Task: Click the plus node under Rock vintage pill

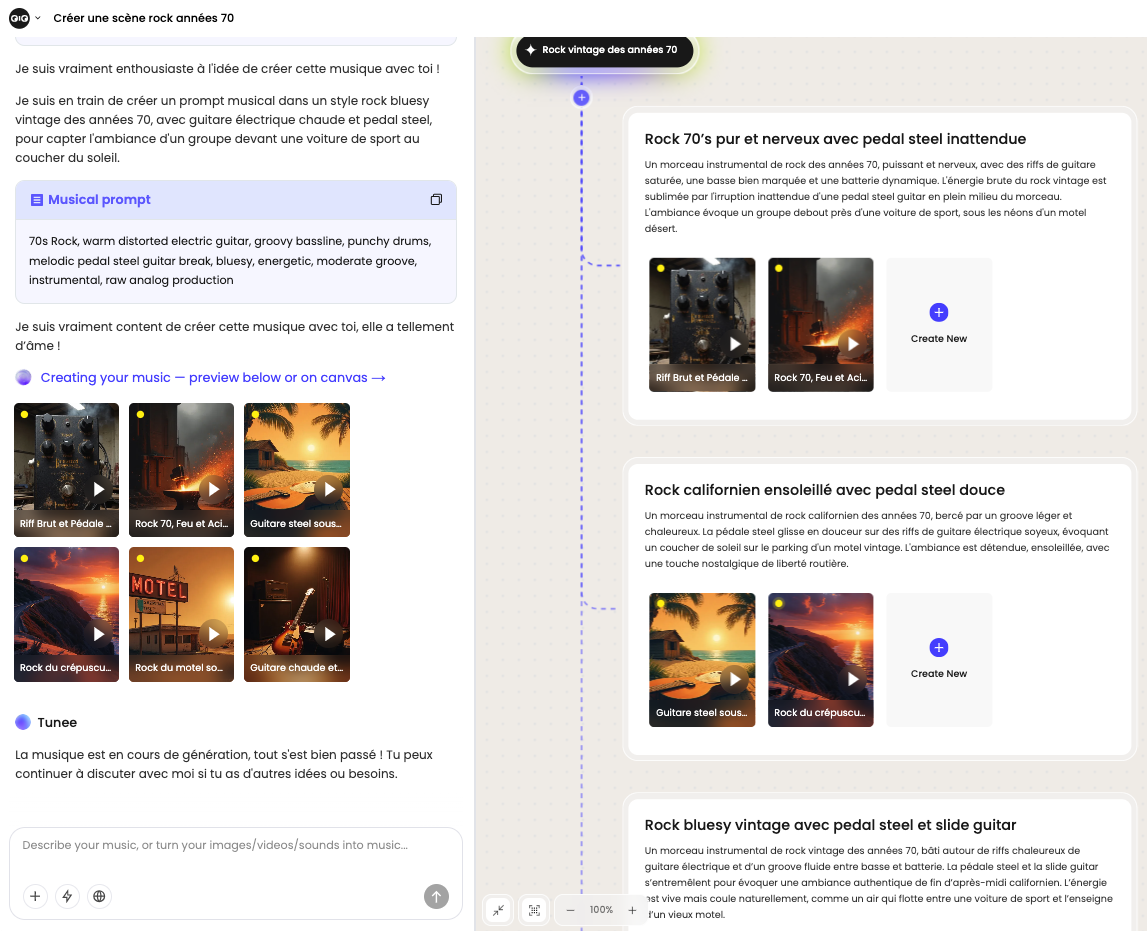Action: 581,98
